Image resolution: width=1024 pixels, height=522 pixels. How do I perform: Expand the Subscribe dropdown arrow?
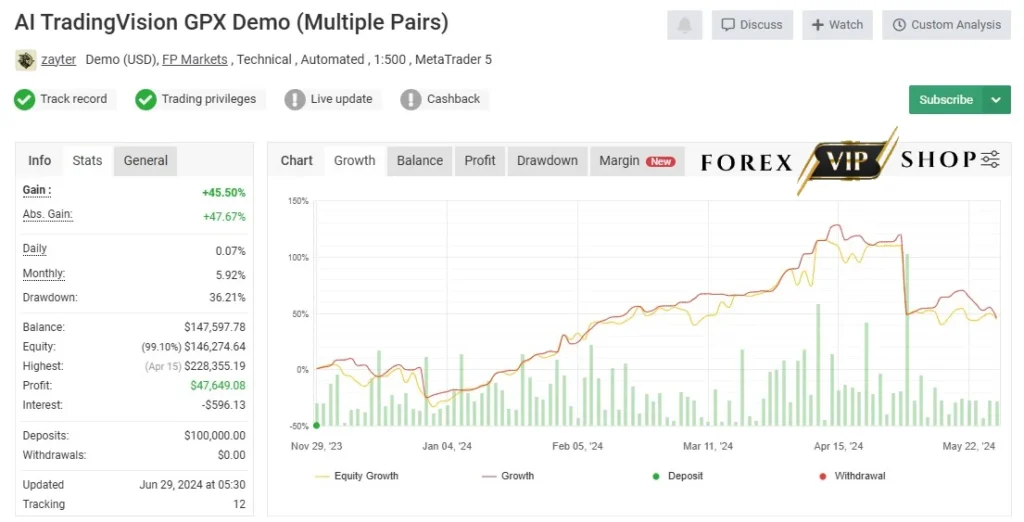pyautogui.click(x=996, y=100)
